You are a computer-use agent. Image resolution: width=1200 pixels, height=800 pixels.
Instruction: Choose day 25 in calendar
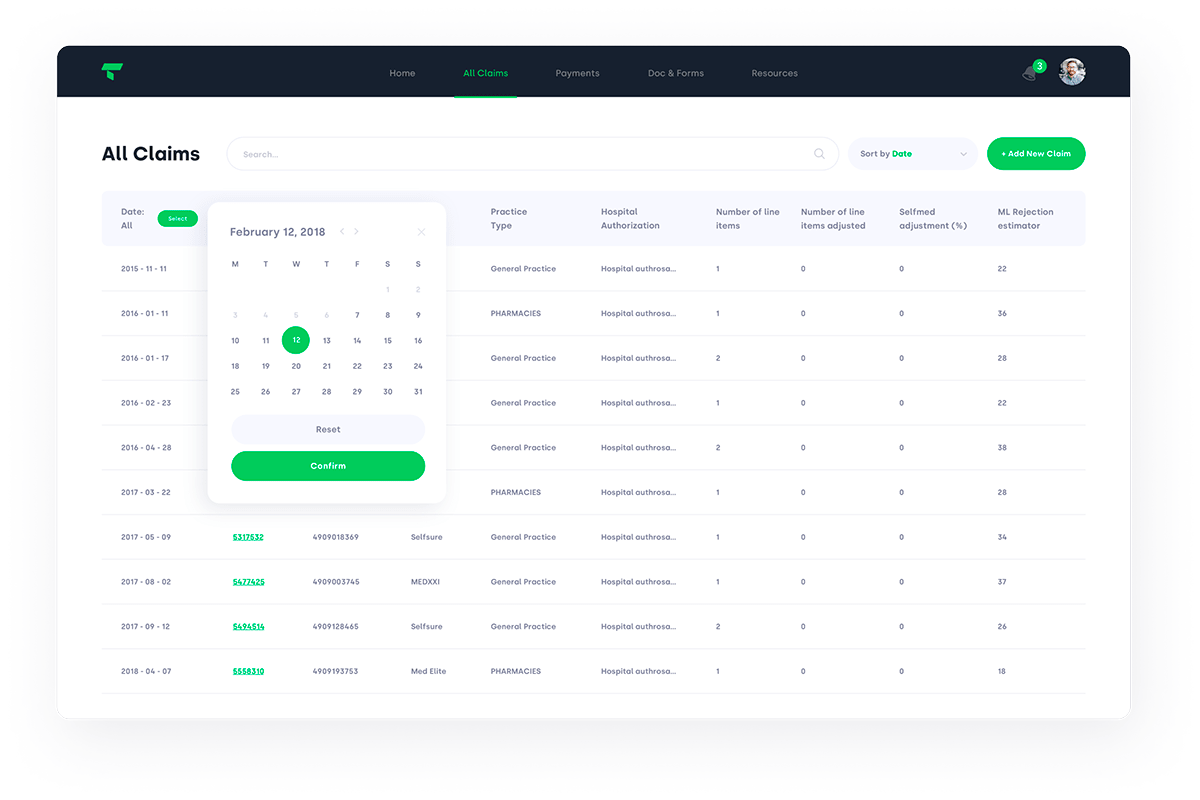click(x=235, y=392)
